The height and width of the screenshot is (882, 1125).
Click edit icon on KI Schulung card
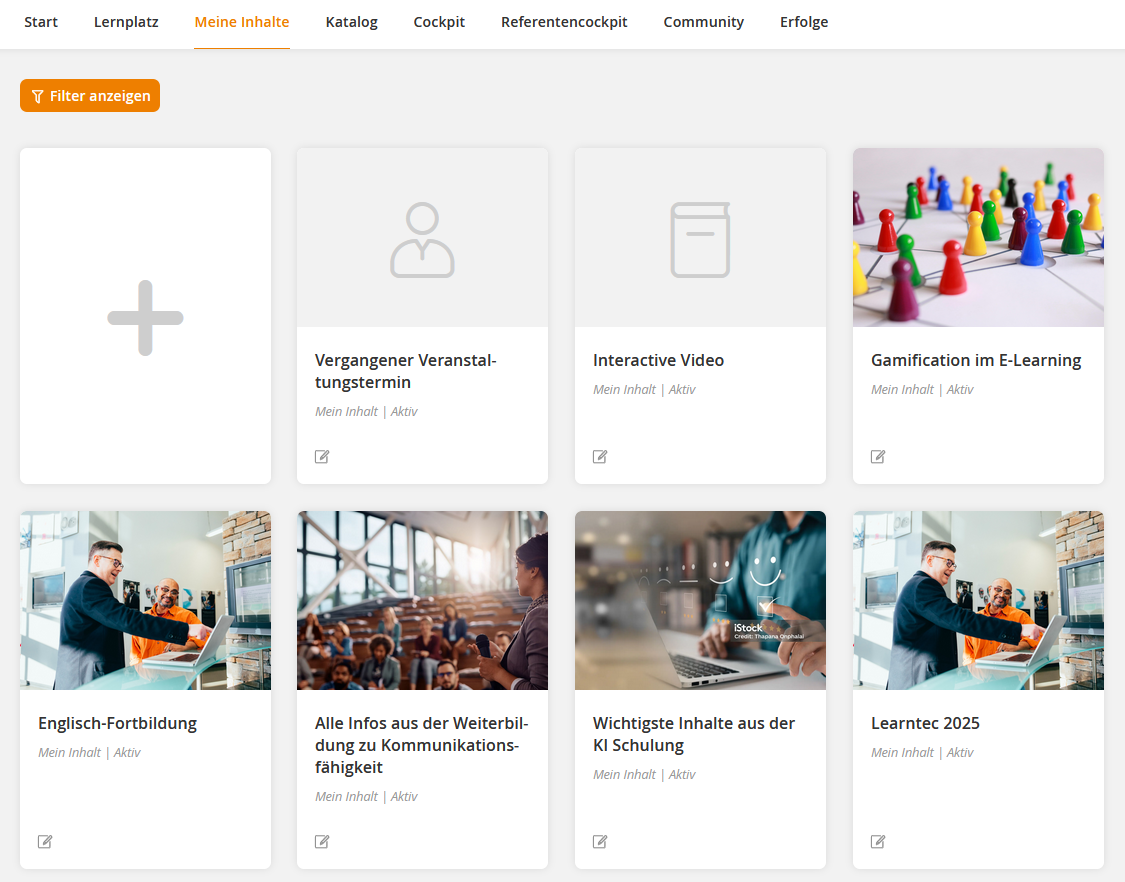click(600, 842)
